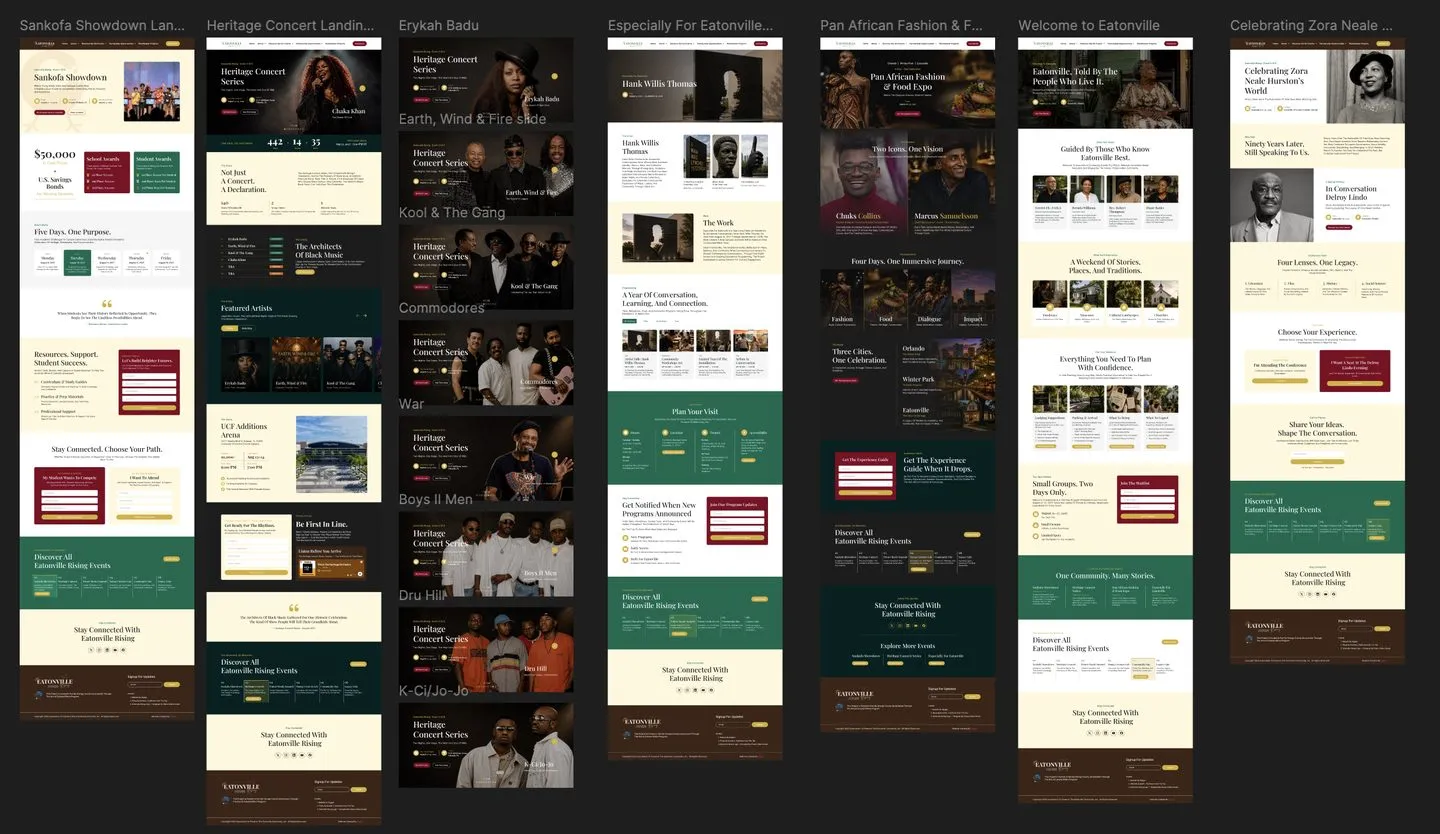Click 'A Weekend Of Stories, Places, And Traditions.'

[x=1105, y=266]
